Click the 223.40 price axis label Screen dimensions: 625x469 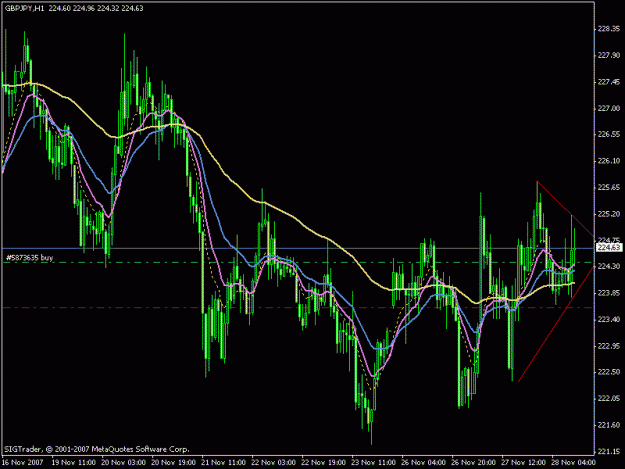[609, 319]
